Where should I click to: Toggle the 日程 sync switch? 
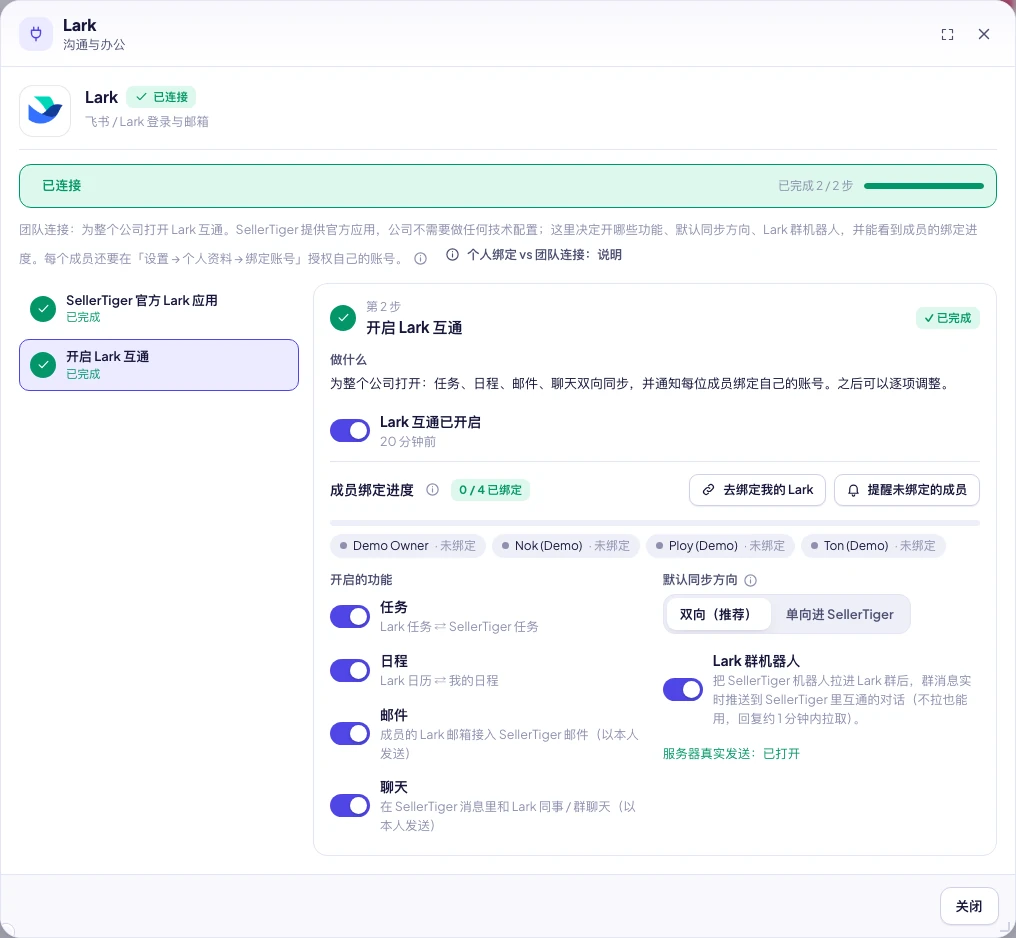click(x=350, y=670)
